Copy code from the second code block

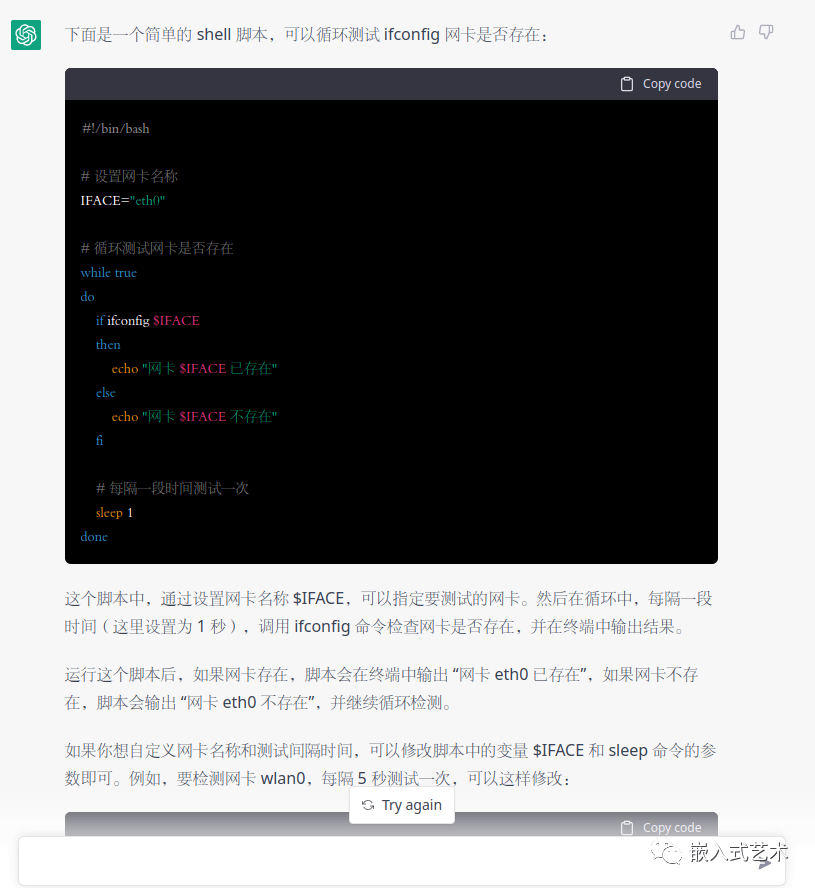tap(660, 827)
